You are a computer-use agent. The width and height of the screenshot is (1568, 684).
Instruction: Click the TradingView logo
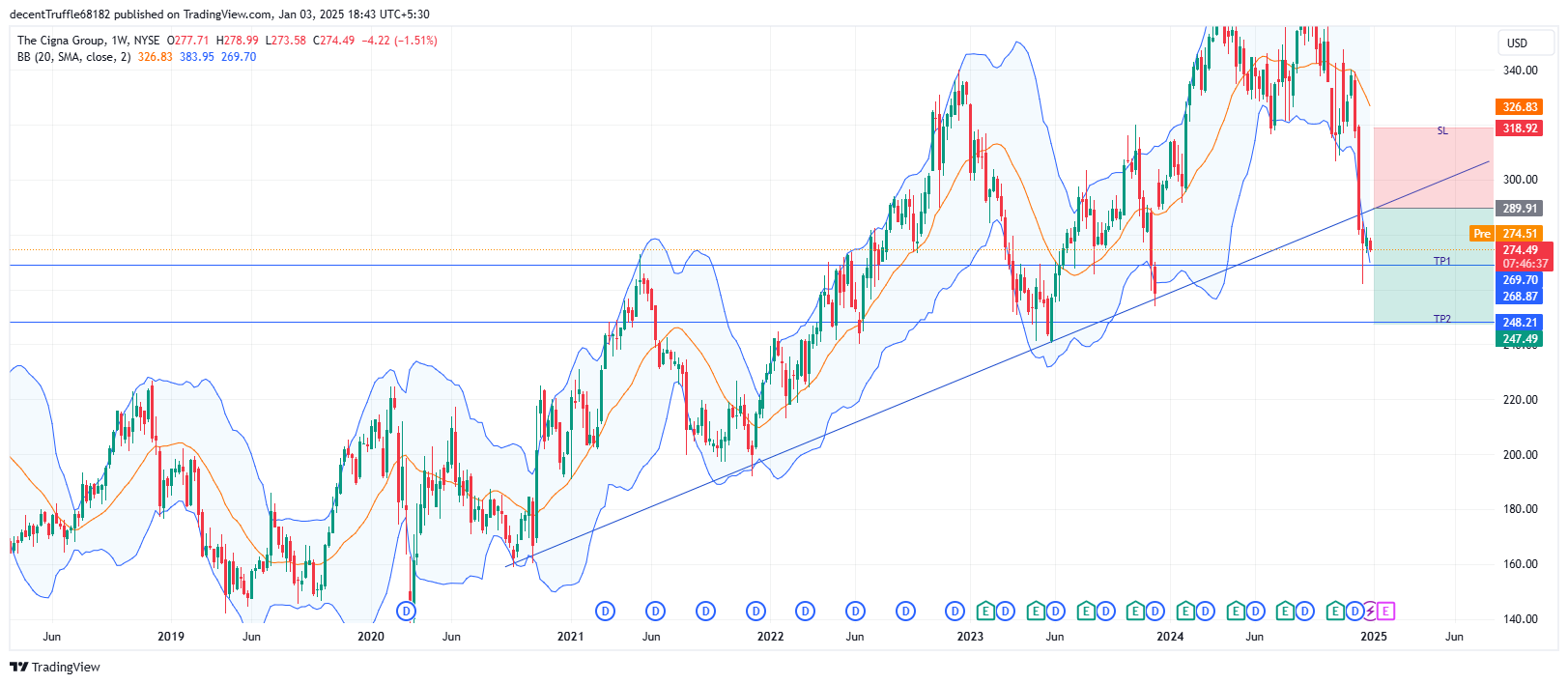pos(55,667)
